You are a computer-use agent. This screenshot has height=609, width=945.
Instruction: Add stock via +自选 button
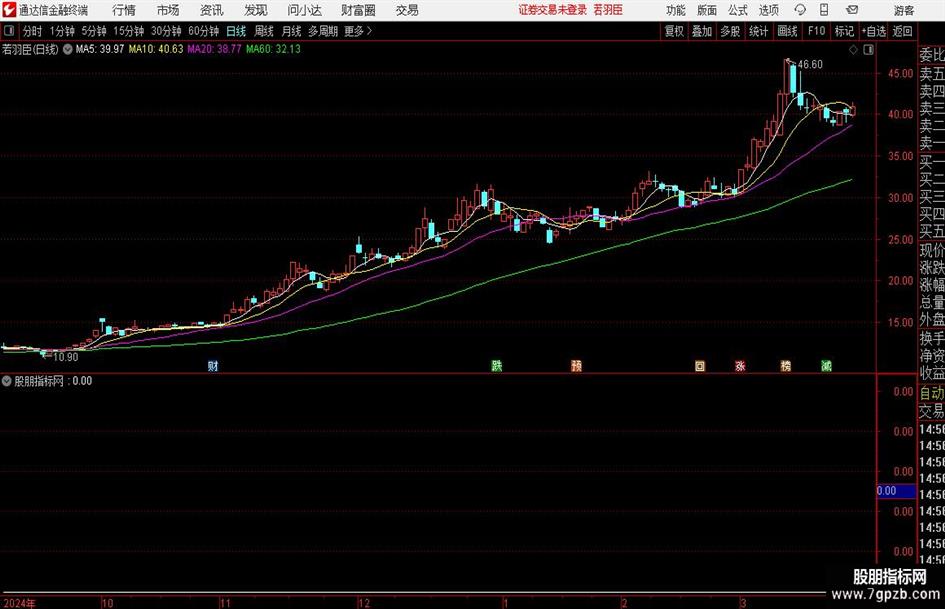tap(873, 31)
